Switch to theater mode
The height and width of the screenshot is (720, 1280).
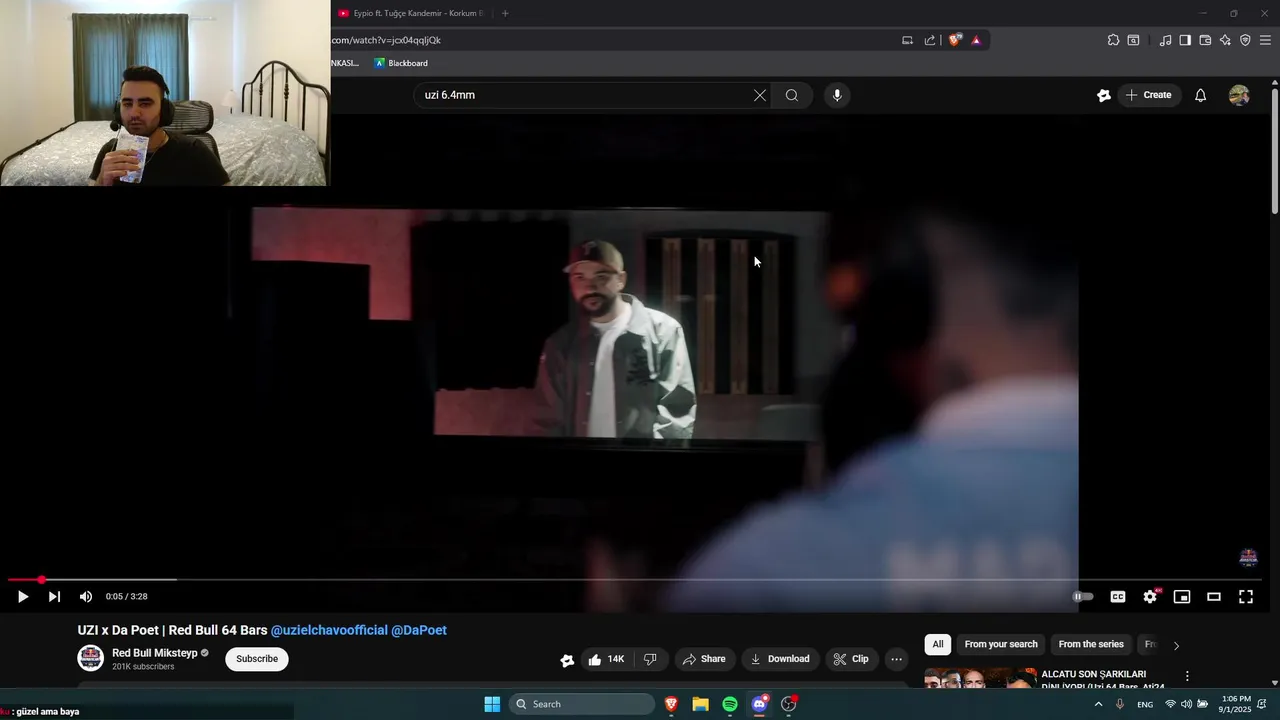pos(1214,597)
